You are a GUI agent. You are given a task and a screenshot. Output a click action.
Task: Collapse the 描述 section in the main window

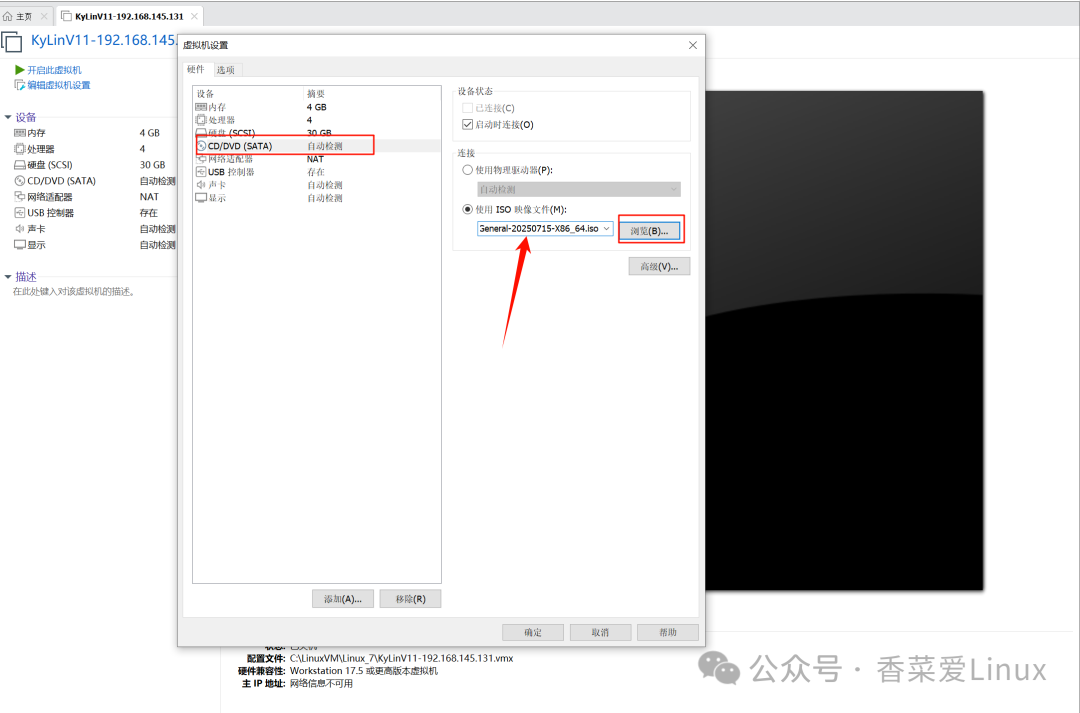click(x=8, y=277)
